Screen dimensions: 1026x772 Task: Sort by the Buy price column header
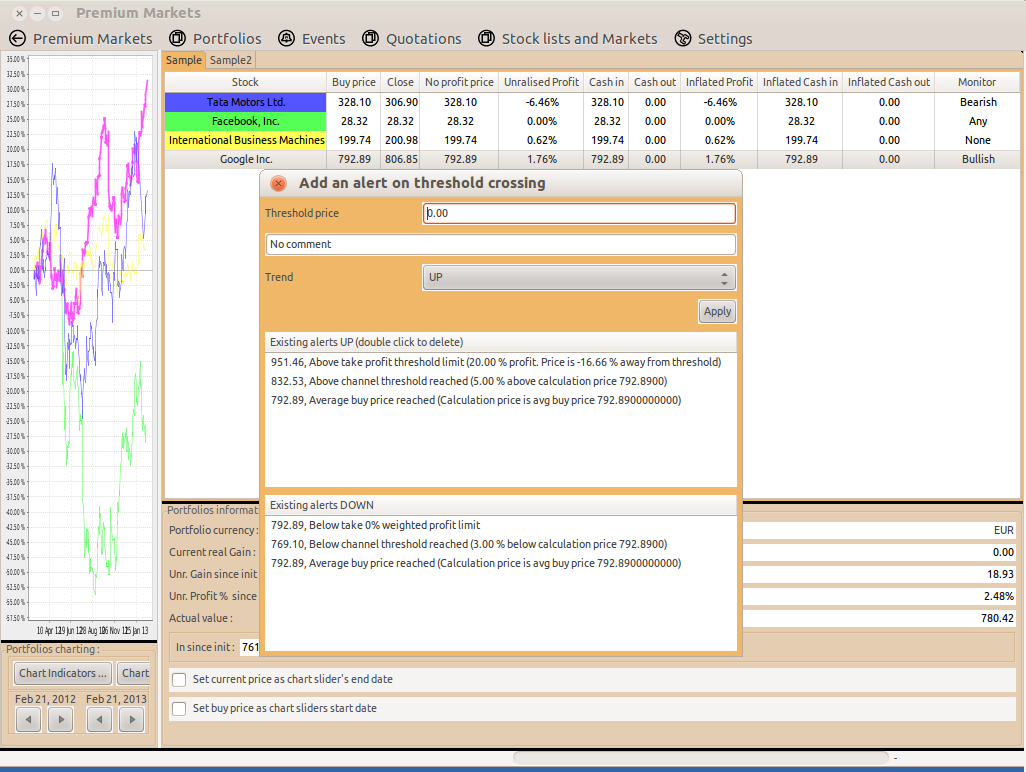tap(353, 82)
